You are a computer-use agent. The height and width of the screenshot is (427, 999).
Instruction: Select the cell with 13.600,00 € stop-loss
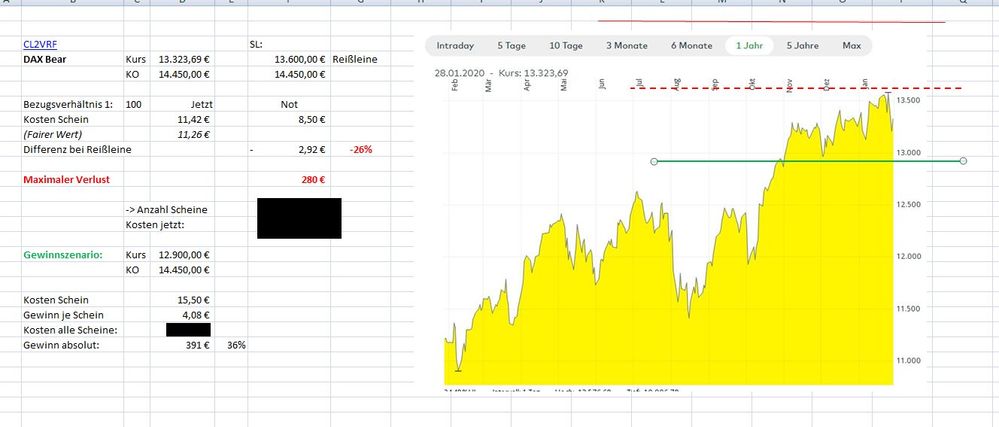point(300,60)
